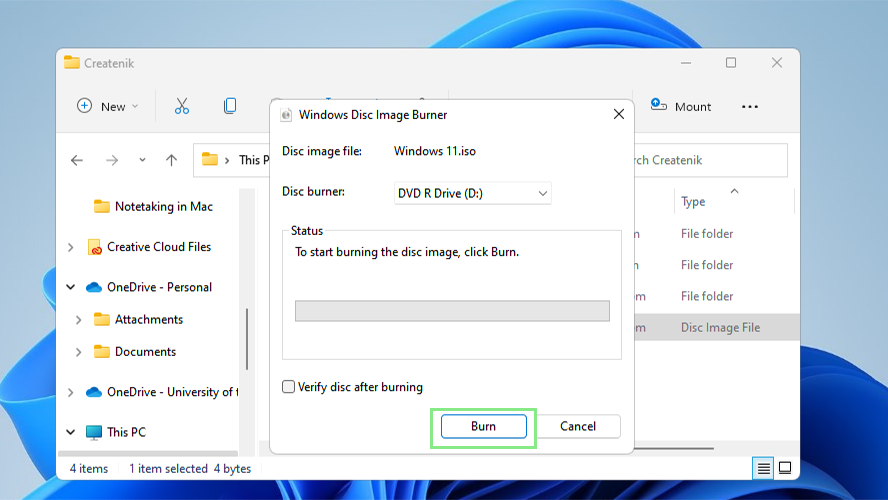Switch to details view icon

[x=763, y=468]
